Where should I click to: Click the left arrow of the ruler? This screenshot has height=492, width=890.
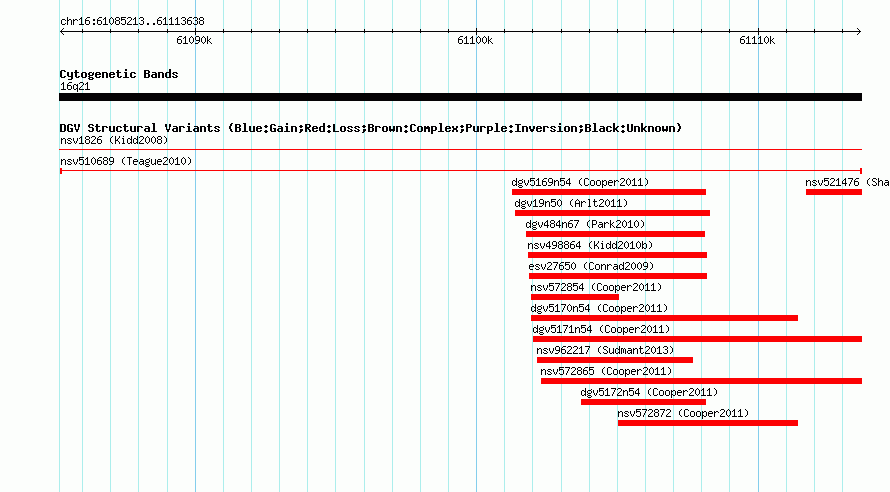pyautogui.click(x=62, y=32)
